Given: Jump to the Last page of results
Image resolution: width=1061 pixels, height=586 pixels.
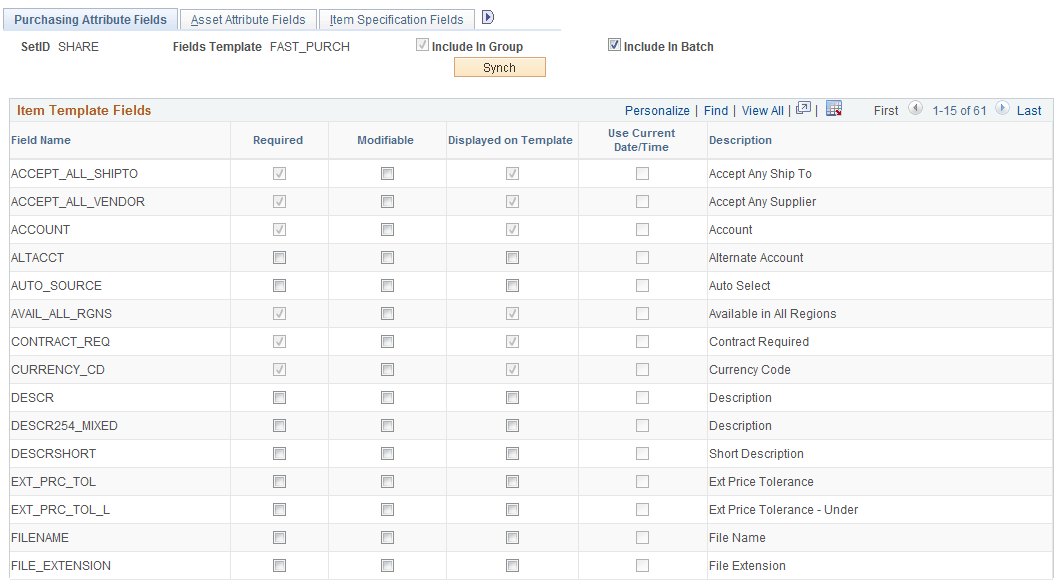Looking at the screenshot, I should (1029, 110).
